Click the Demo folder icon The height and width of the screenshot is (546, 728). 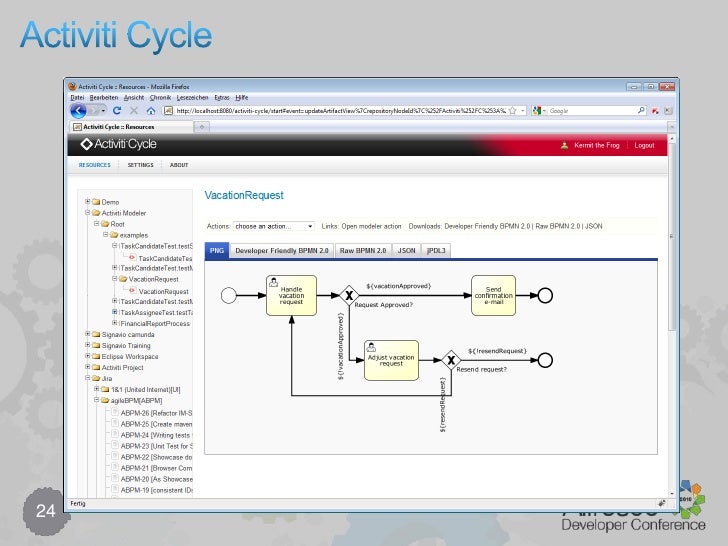click(x=96, y=202)
